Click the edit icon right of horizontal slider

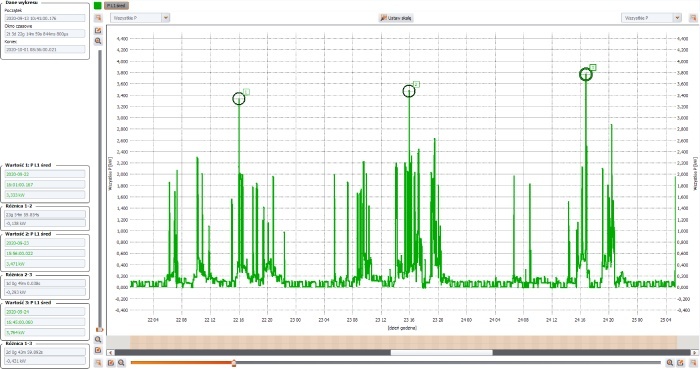[x=680, y=363]
